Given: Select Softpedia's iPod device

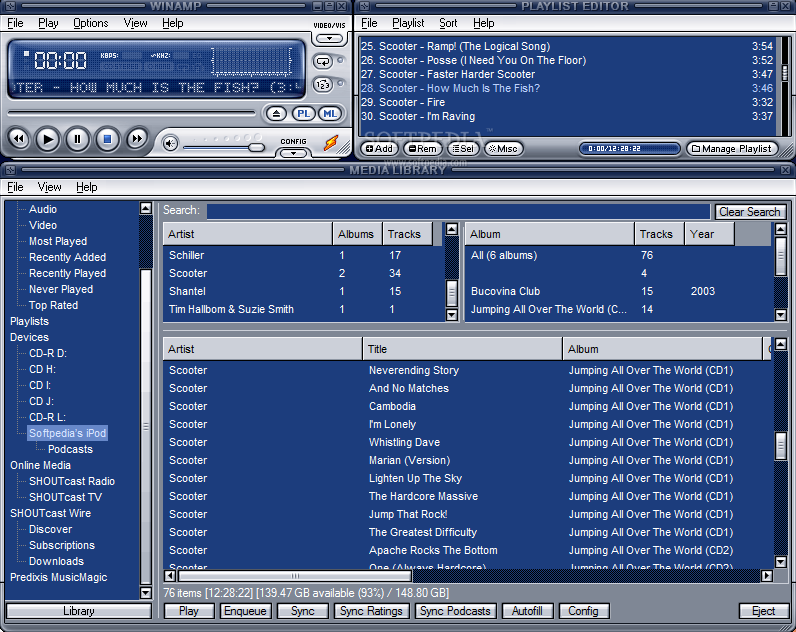Looking at the screenshot, I should click(x=68, y=433).
